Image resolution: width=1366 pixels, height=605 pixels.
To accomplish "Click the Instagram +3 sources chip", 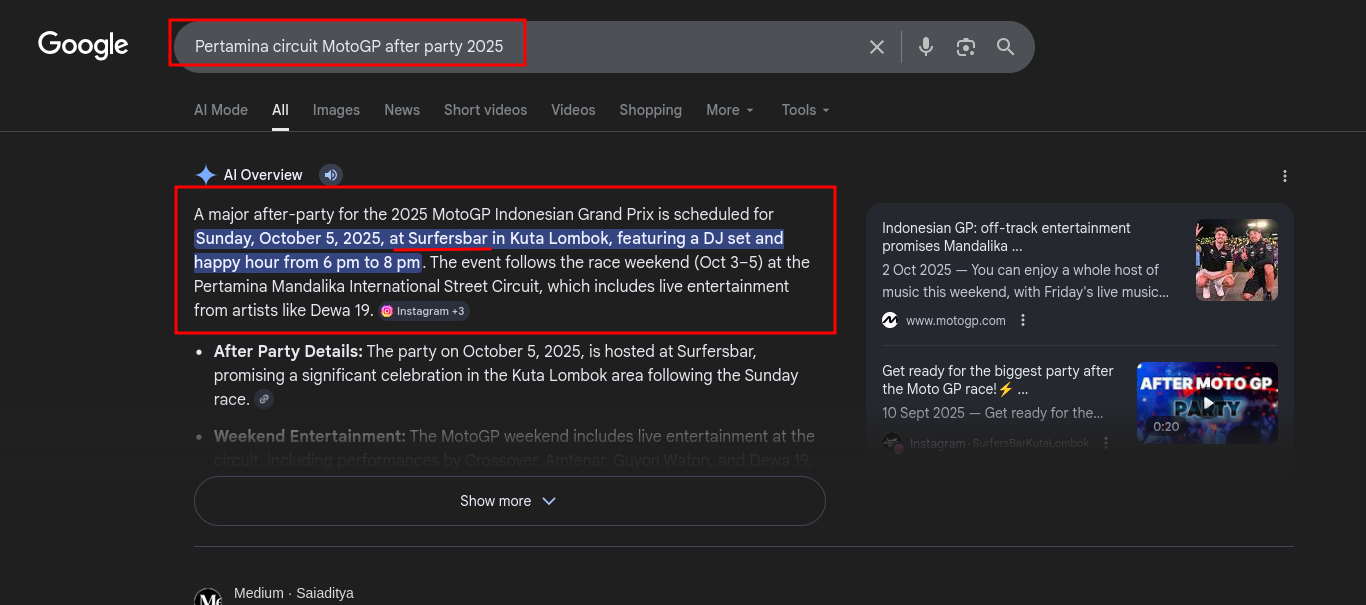I will [x=423, y=311].
